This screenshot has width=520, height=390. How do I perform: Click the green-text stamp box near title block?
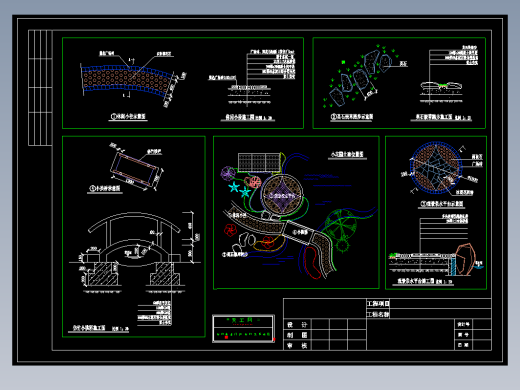[243, 328]
